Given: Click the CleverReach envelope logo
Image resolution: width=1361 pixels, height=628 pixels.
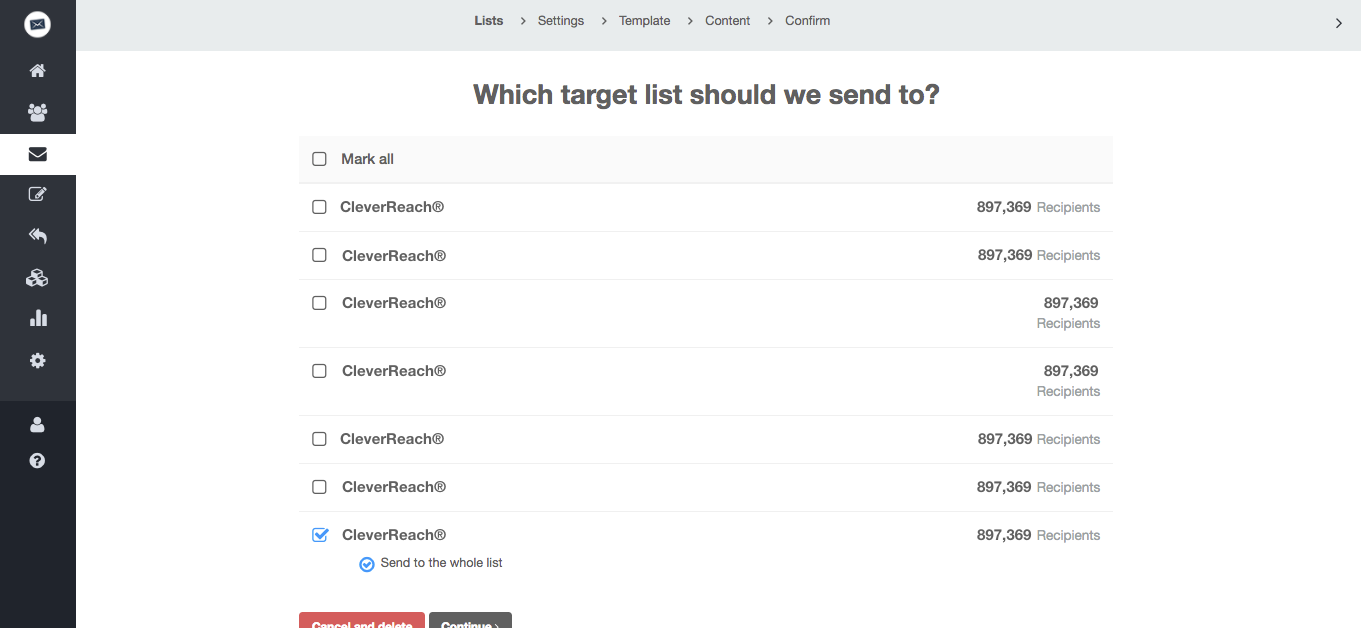Looking at the screenshot, I should (x=37, y=24).
